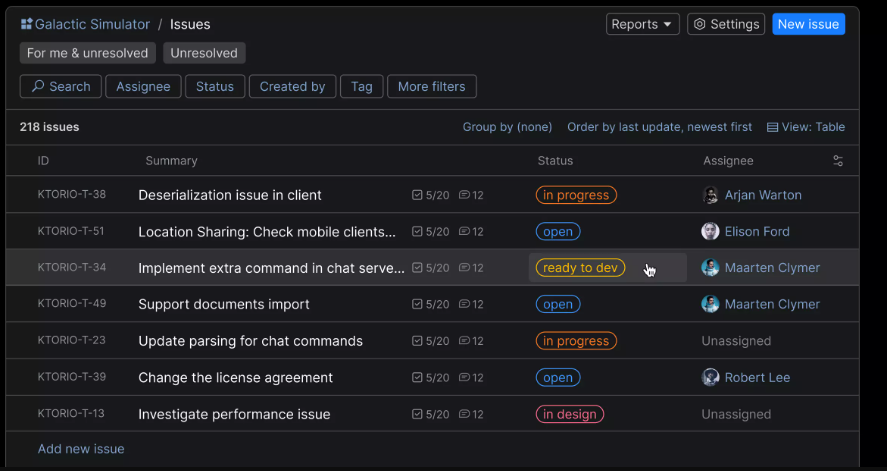Screen dimensions: 887x471
Task: Click the Add new issue link
Action: click(81, 449)
